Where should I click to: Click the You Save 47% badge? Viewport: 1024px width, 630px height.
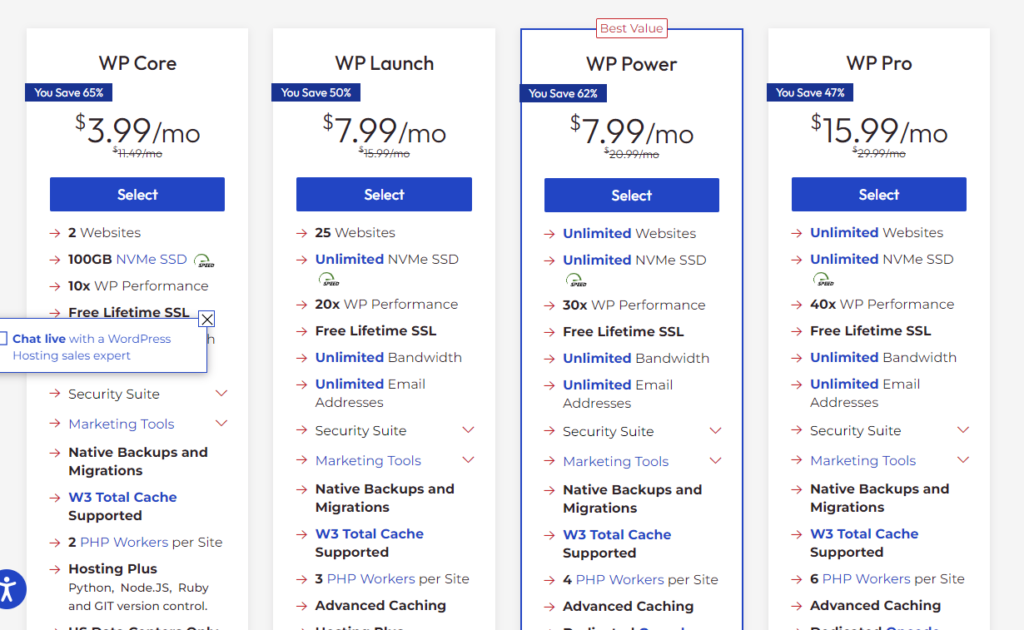coord(810,92)
